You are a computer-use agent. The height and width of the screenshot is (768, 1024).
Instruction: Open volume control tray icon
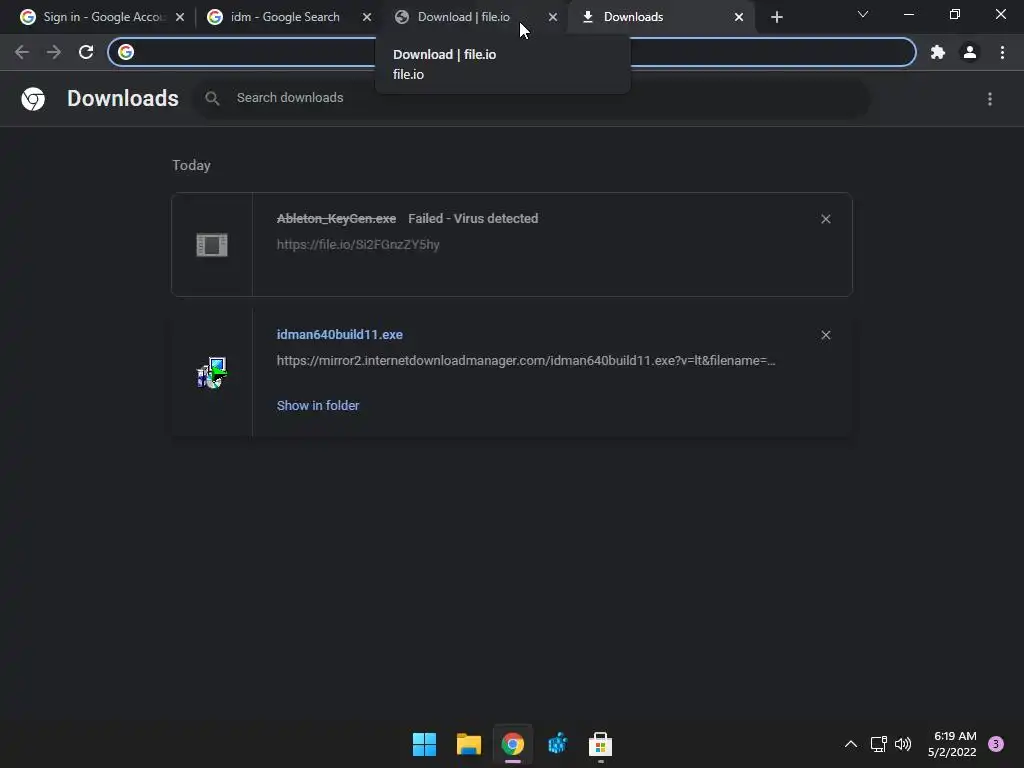click(x=903, y=744)
